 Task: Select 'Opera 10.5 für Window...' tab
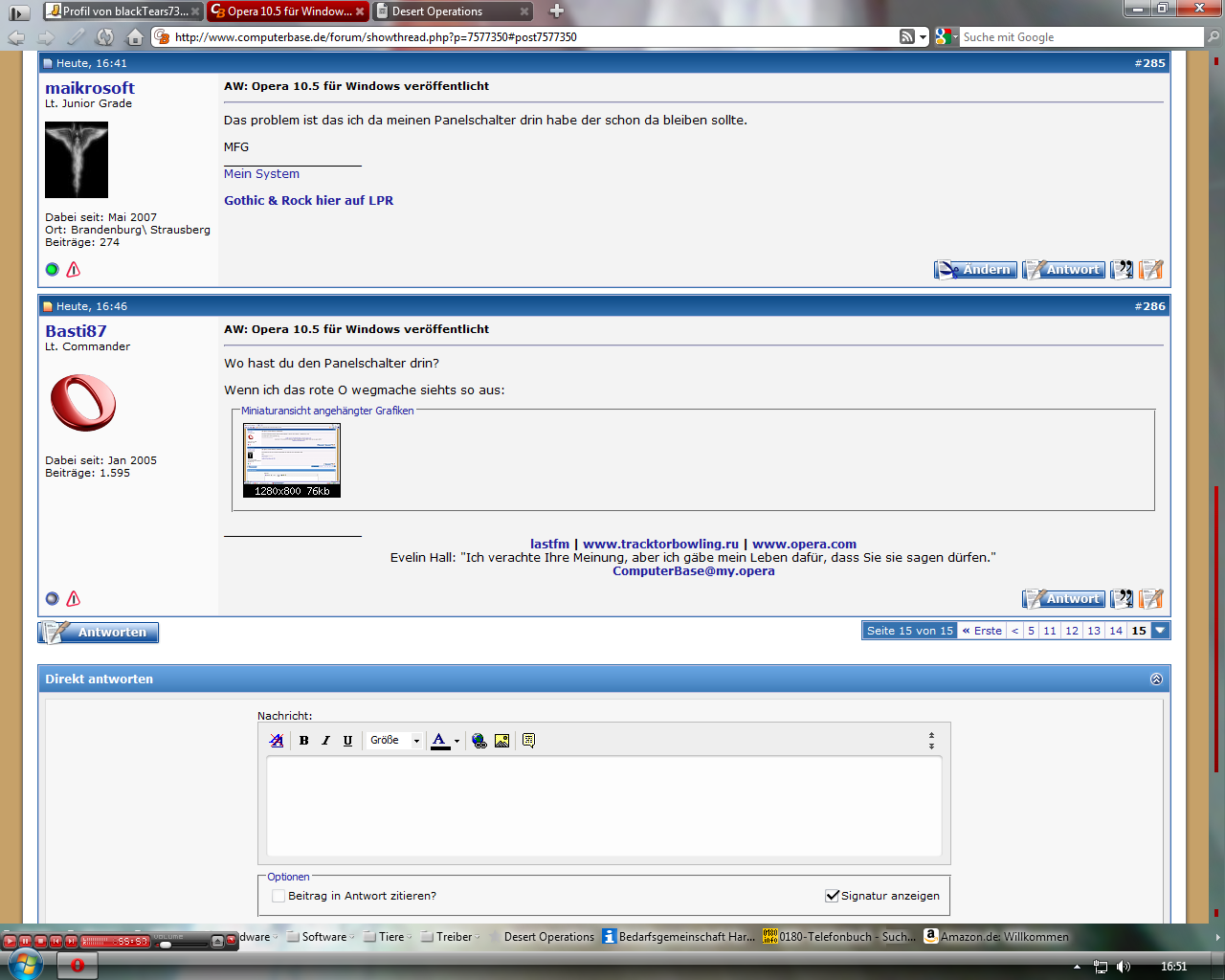point(287,11)
